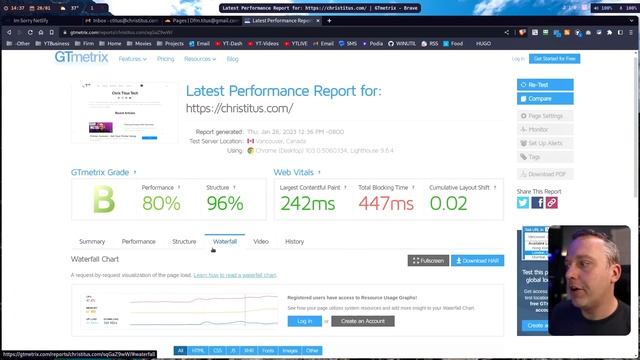Open the YT-Dash bookmark

pyautogui.click(x=229, y=43)
